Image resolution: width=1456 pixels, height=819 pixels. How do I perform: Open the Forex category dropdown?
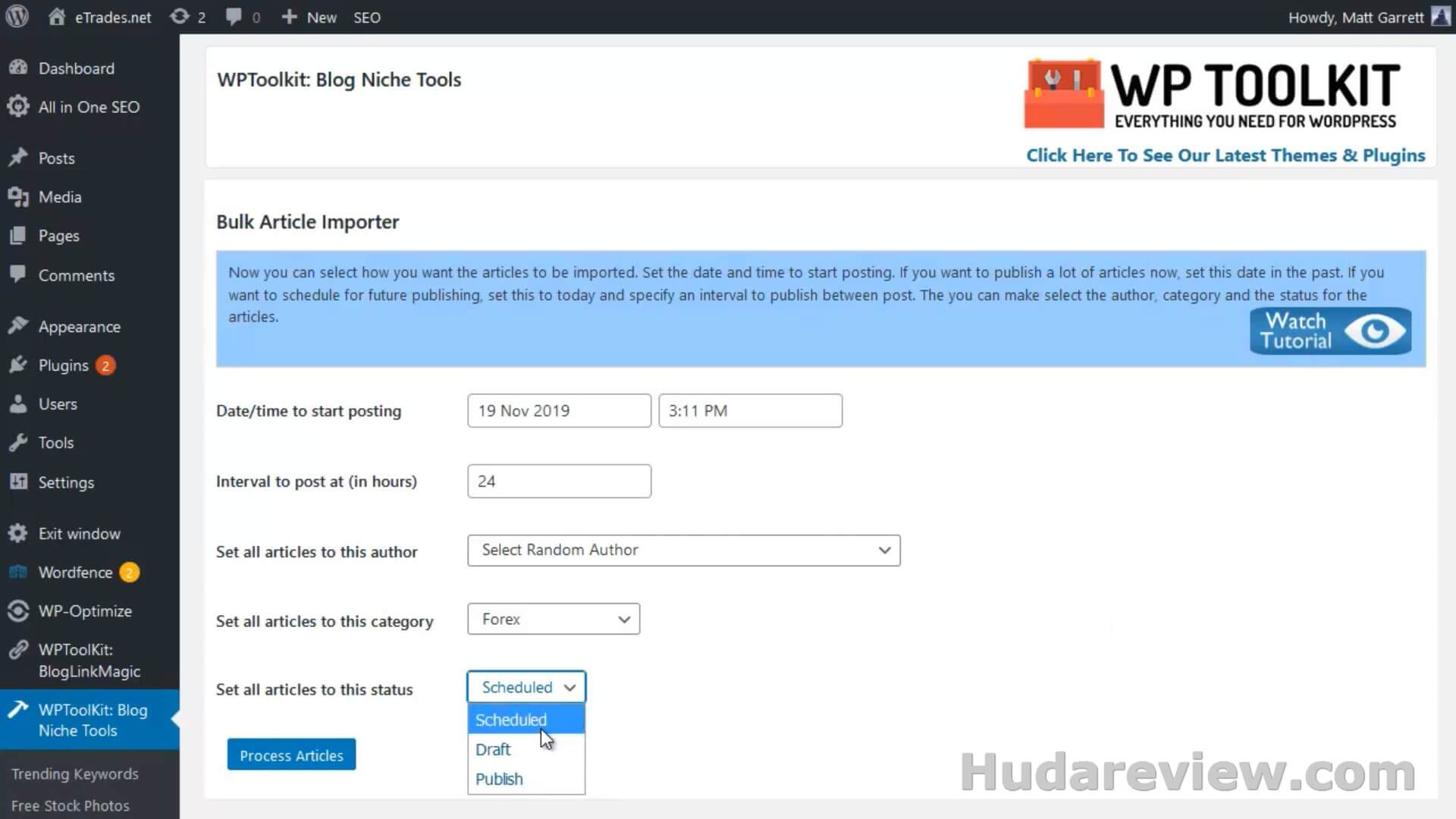[554, 620]
